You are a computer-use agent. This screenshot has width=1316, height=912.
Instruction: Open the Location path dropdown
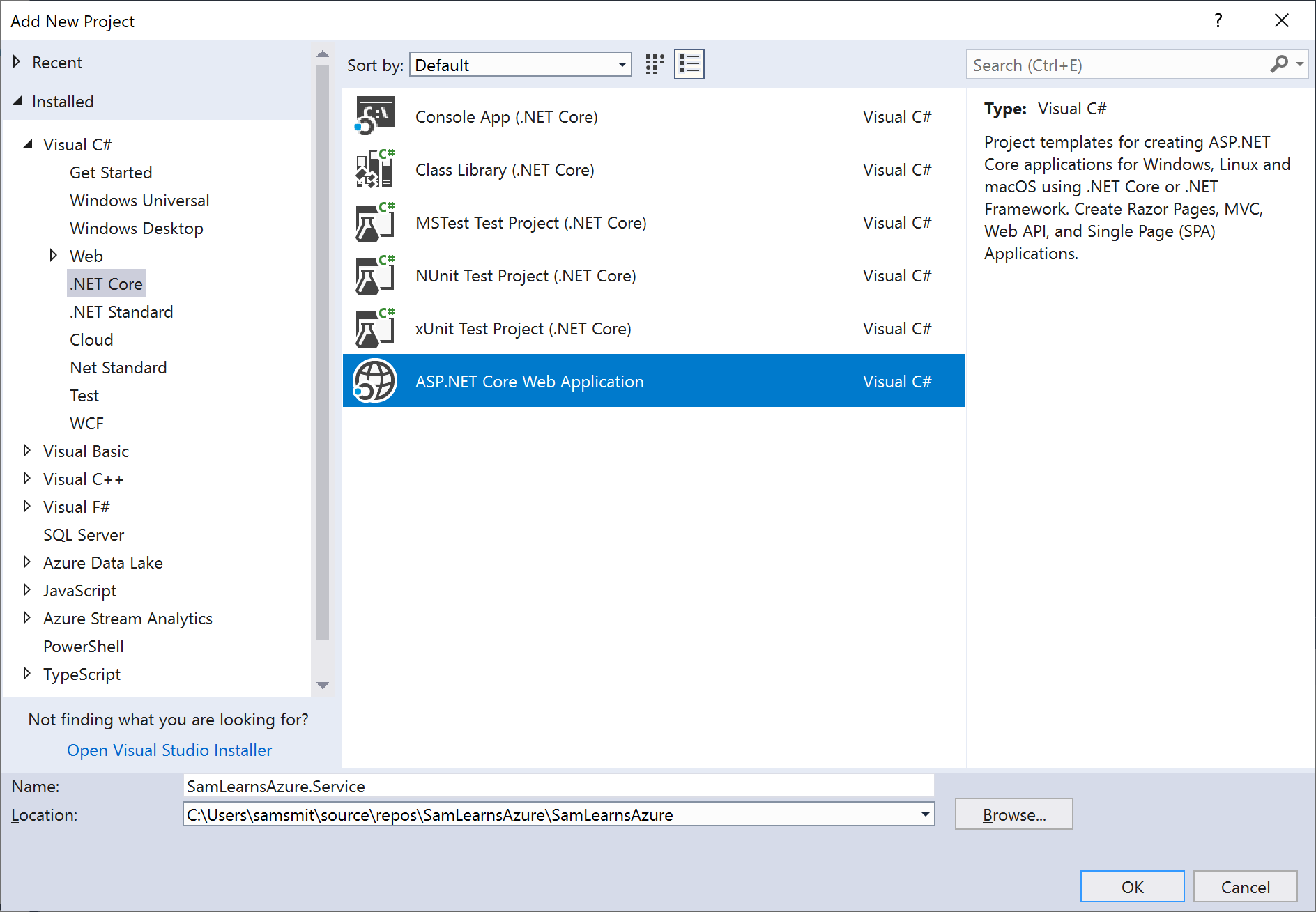pyautogui.click(x=925, y=814)
